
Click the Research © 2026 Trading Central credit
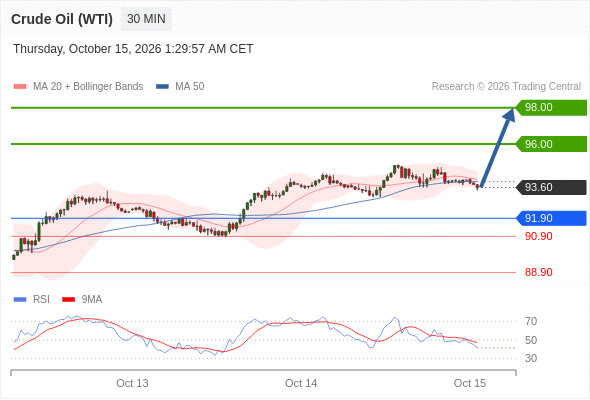click(x=506, y=87)
